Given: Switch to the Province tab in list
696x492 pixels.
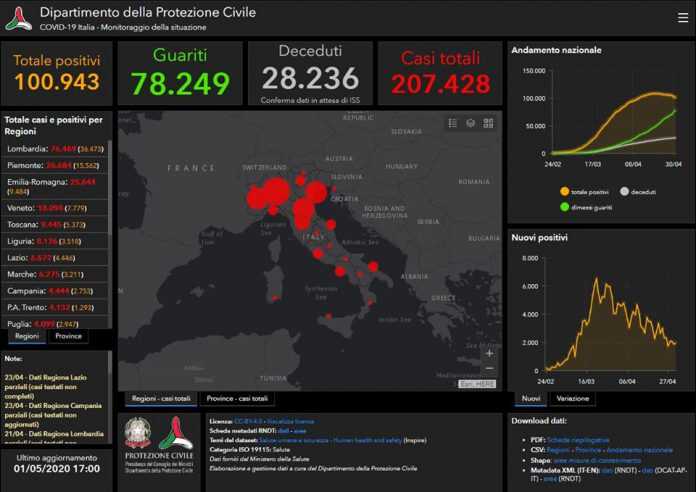Looking at the screenshot, I should (x=69, y=336).
